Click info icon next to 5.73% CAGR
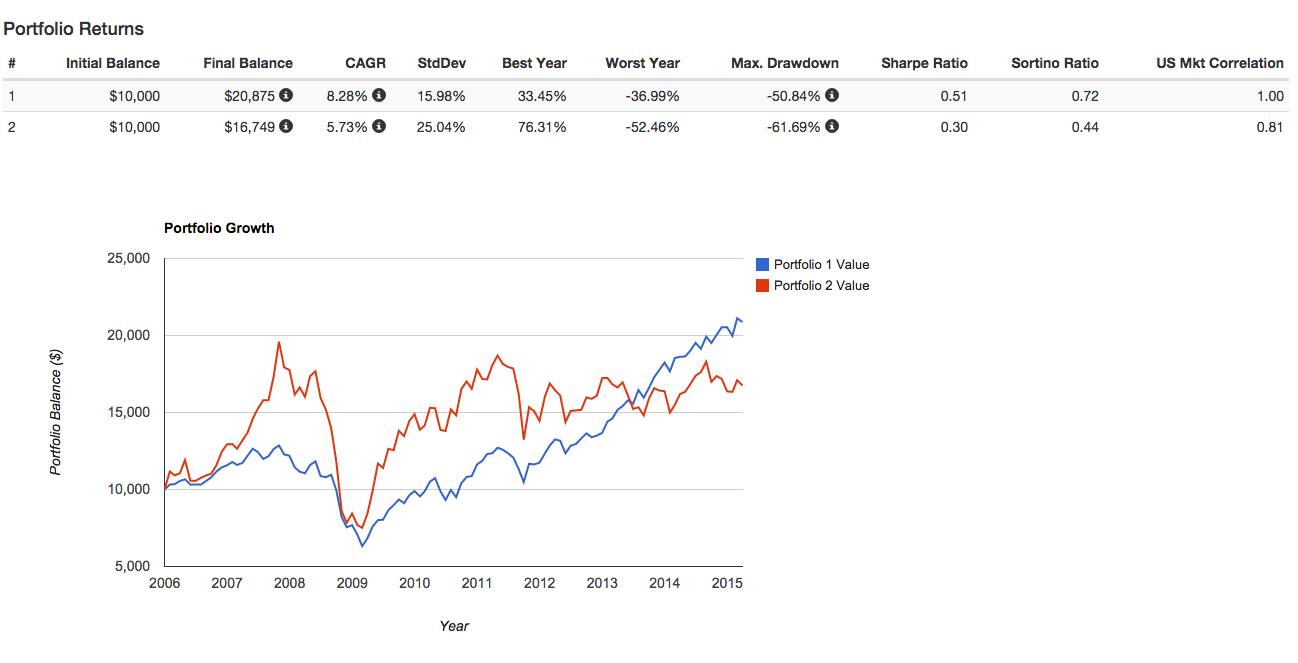This screenshot has width=1298, height=663. point(379,126)
